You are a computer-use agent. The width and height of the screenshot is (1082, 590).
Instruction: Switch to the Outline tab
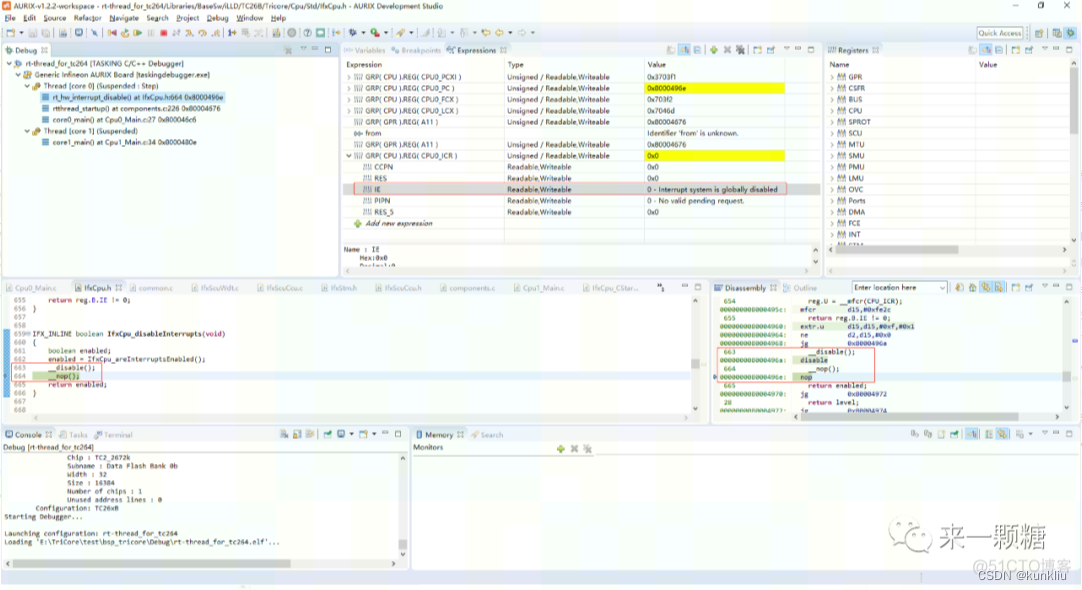tap(800, 288)
